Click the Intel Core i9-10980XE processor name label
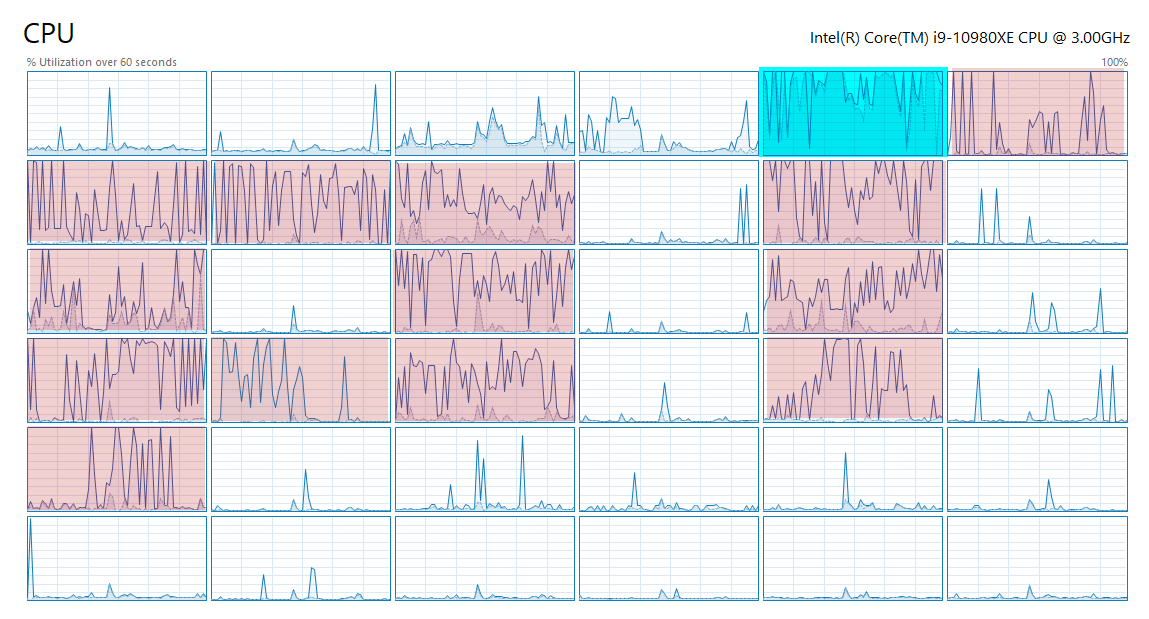The width and height of the screenshot is (1149, 619). point(969,38)
